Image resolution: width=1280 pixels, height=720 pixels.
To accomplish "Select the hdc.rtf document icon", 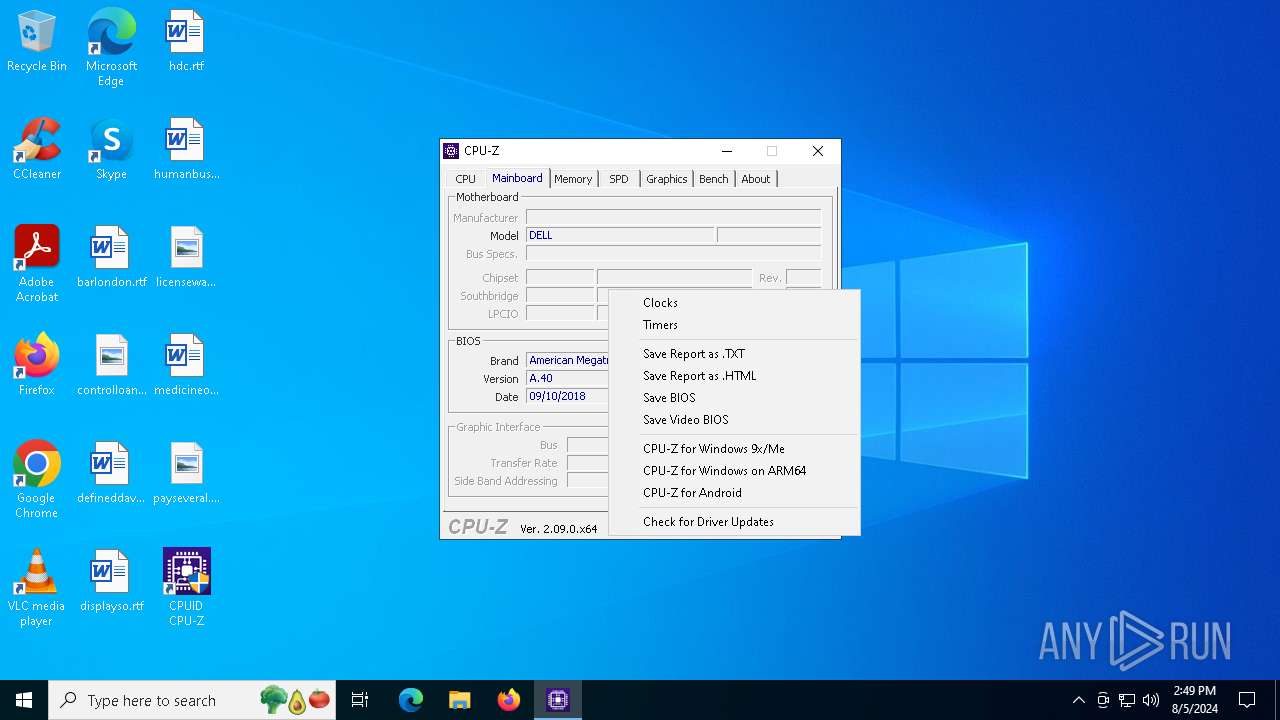I will coord(186,41).
